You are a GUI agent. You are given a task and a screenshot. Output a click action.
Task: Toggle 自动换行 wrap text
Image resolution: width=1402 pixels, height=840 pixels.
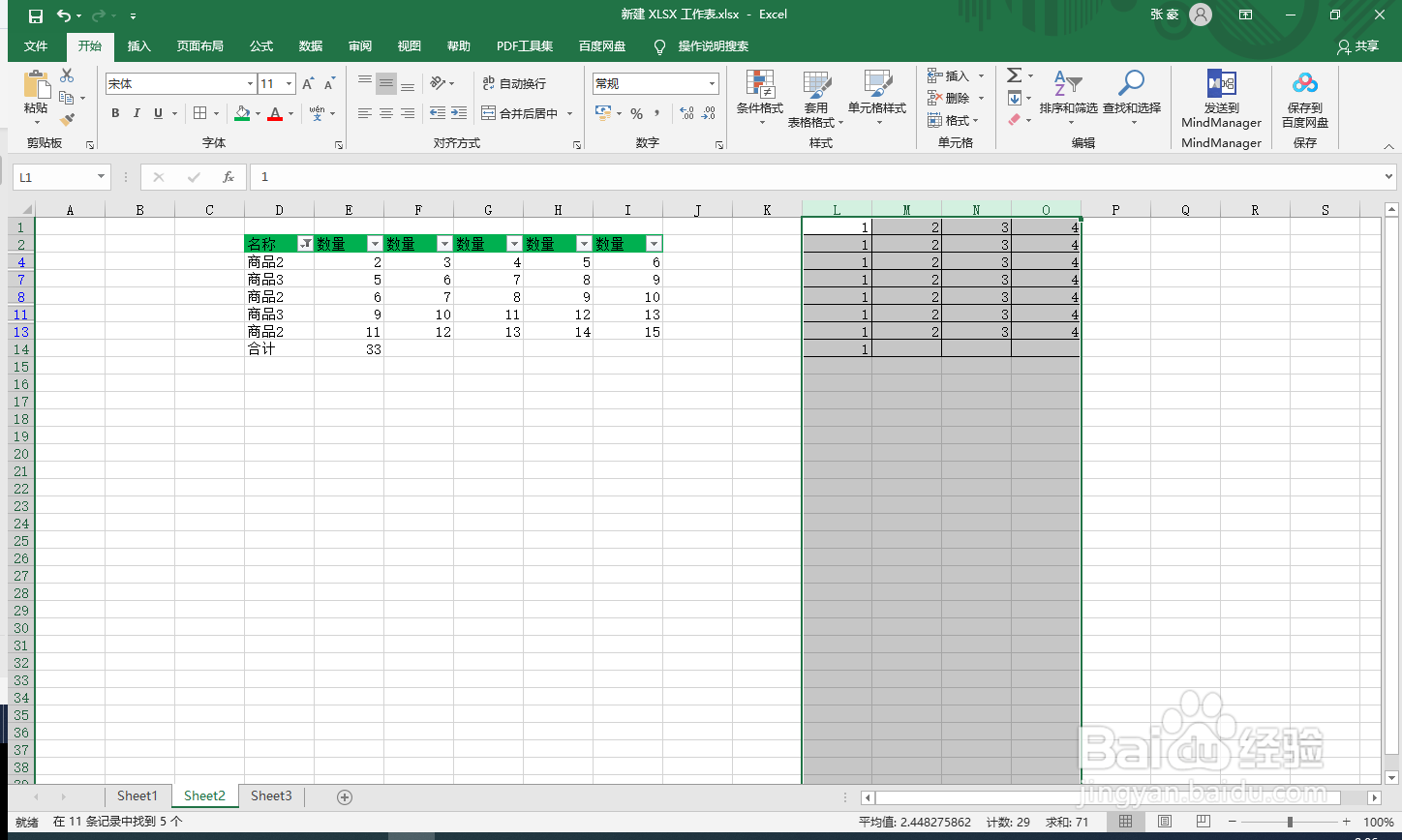514,84
